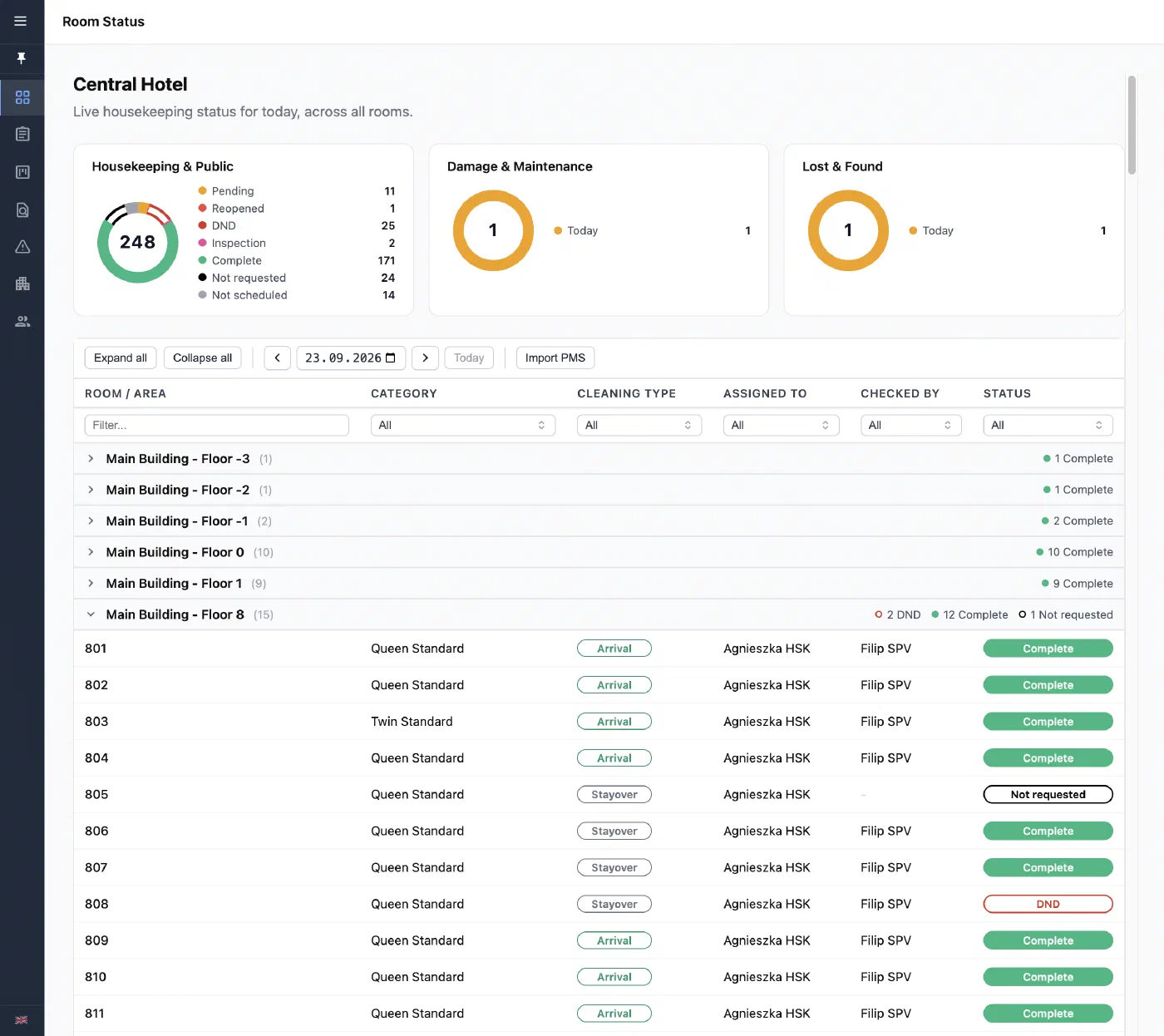Click the DND status of room 808

(1048, 905)
